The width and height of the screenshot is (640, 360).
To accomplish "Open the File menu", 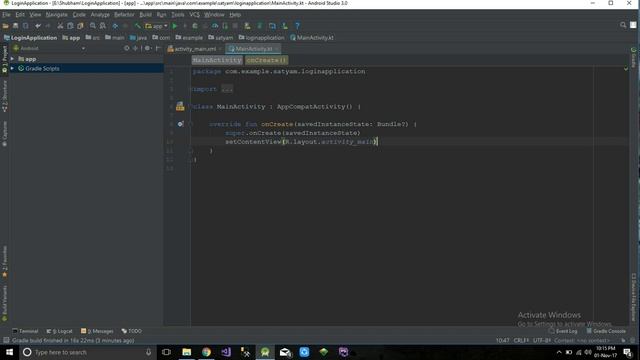I will [6, 15].
